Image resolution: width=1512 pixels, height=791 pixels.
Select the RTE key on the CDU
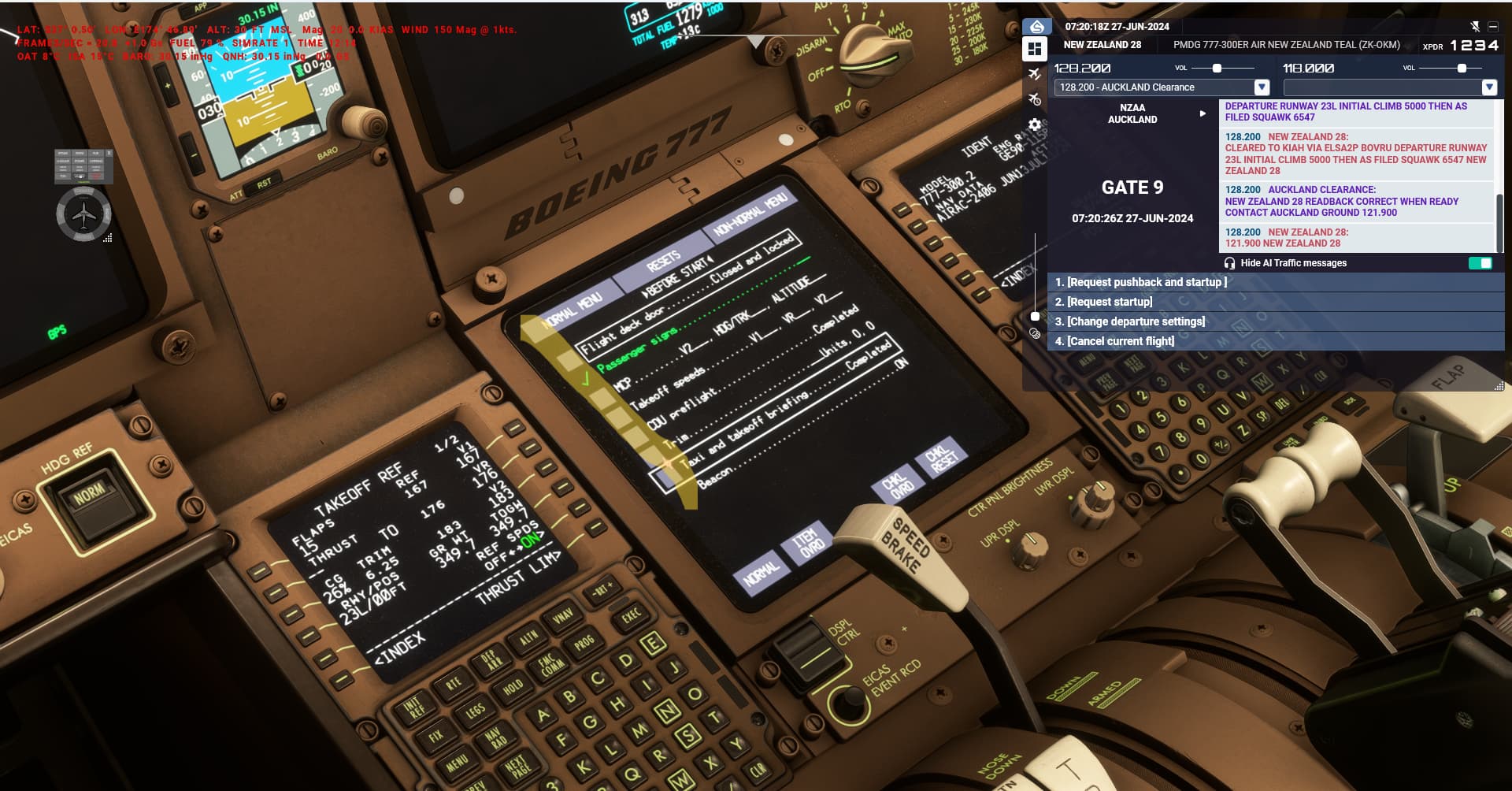pyautogui.click(x=453, y=684)
